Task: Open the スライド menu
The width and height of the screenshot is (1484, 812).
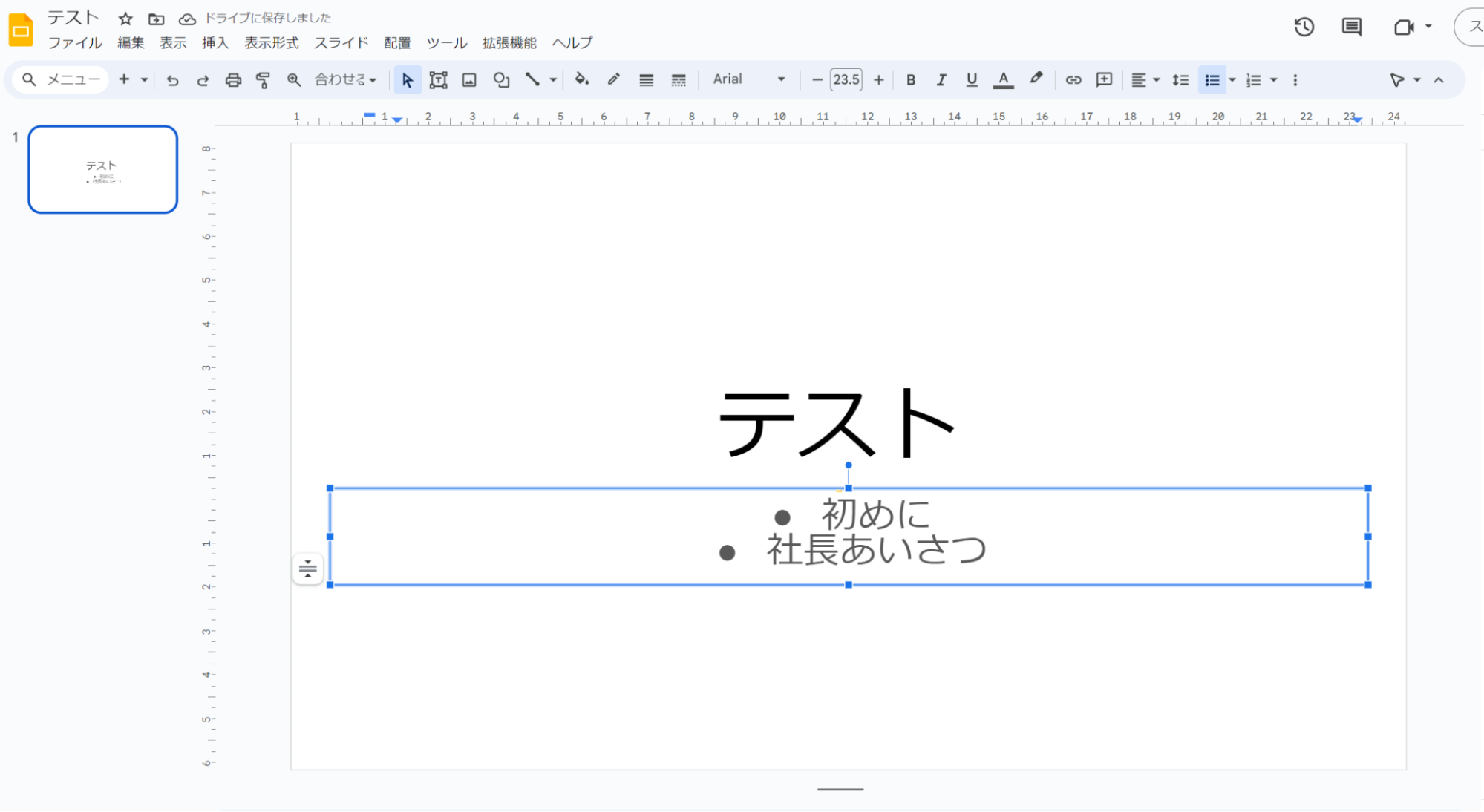Action: [341, 43]
